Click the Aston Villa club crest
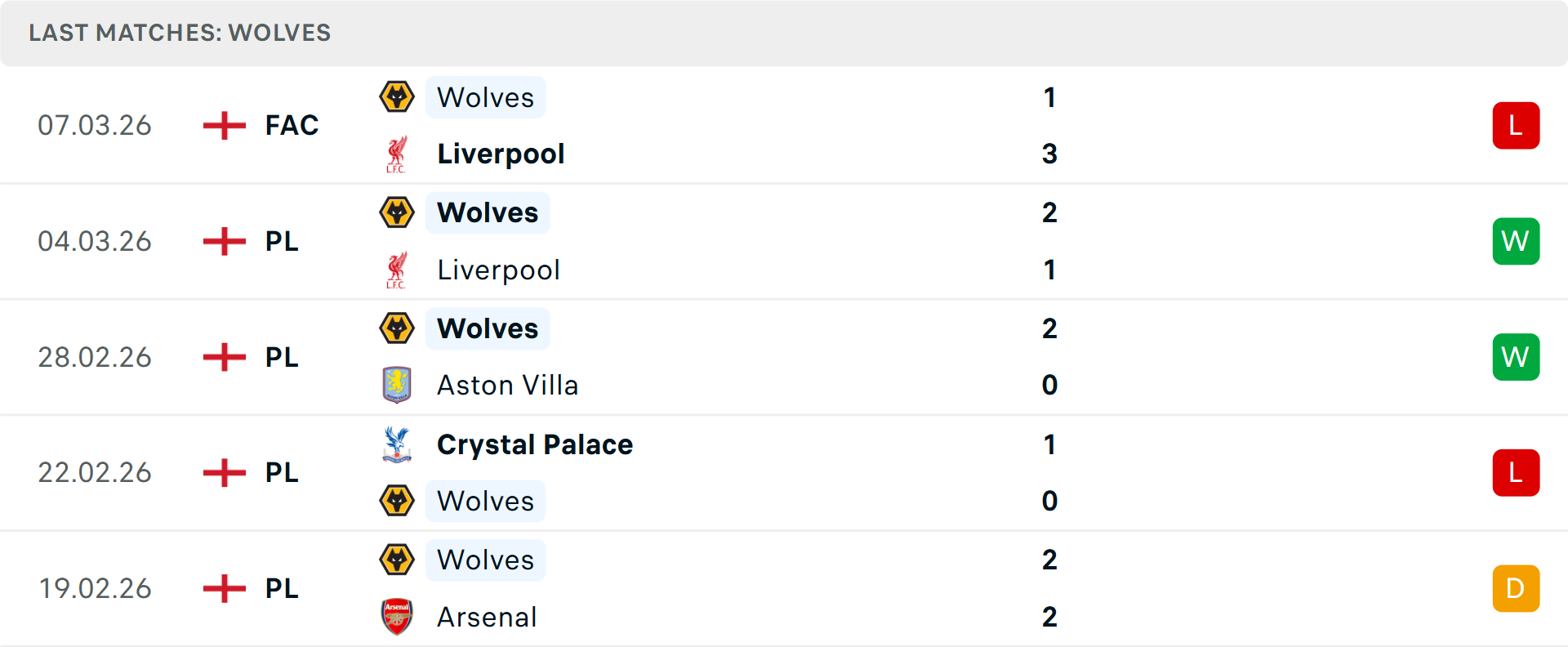The height and width of the screenshot is (647, 1568). (397, 384)
